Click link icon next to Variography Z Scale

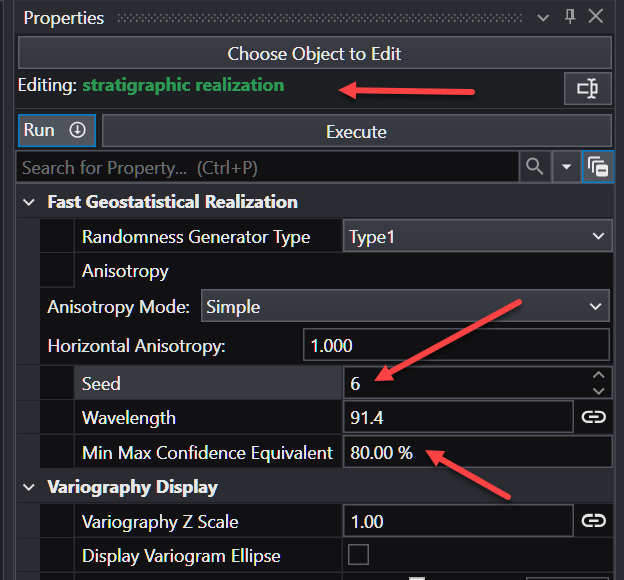click(x=593, y=521)
